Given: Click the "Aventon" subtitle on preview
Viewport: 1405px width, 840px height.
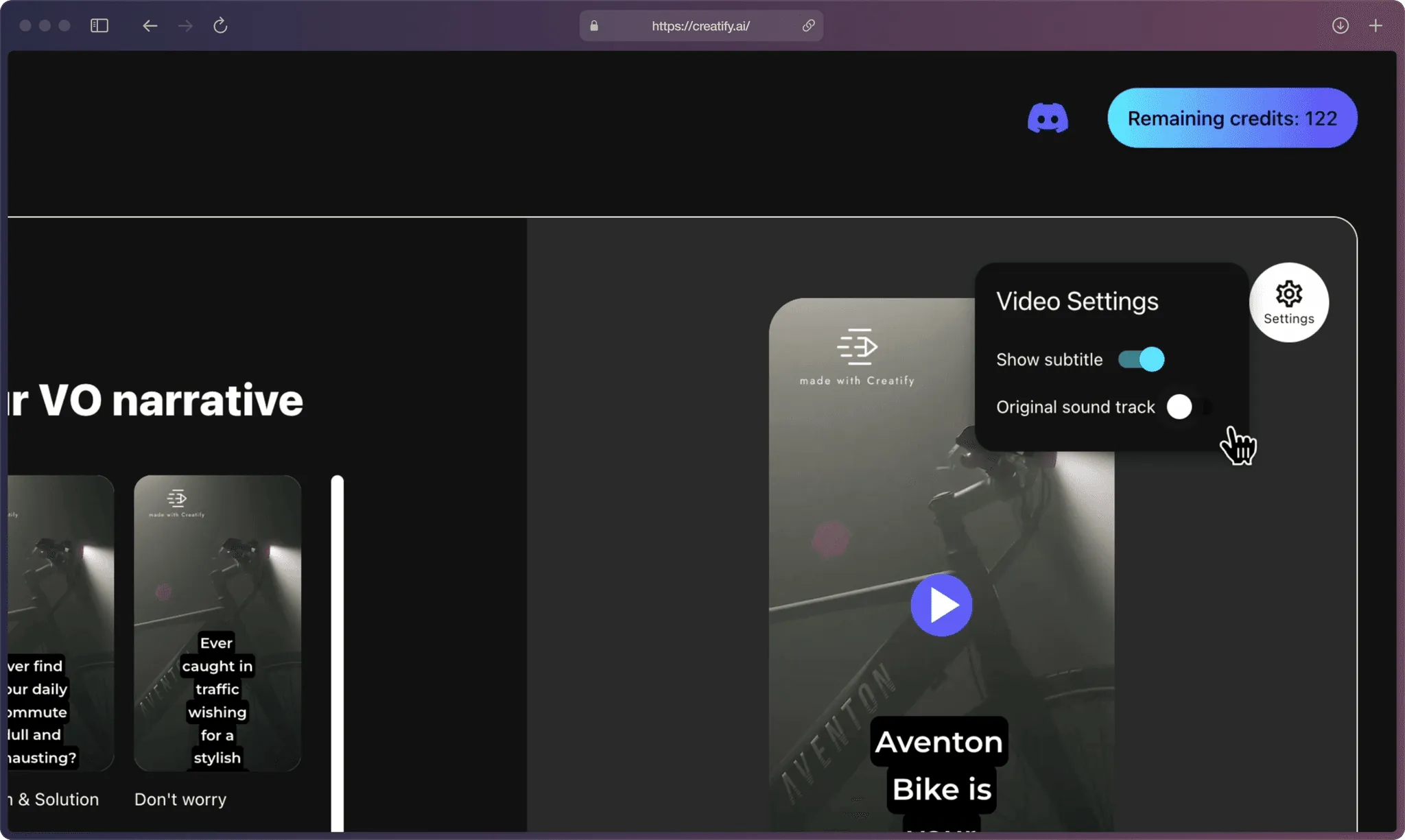Looking at the screenshot, I should (x=939, y=742).
